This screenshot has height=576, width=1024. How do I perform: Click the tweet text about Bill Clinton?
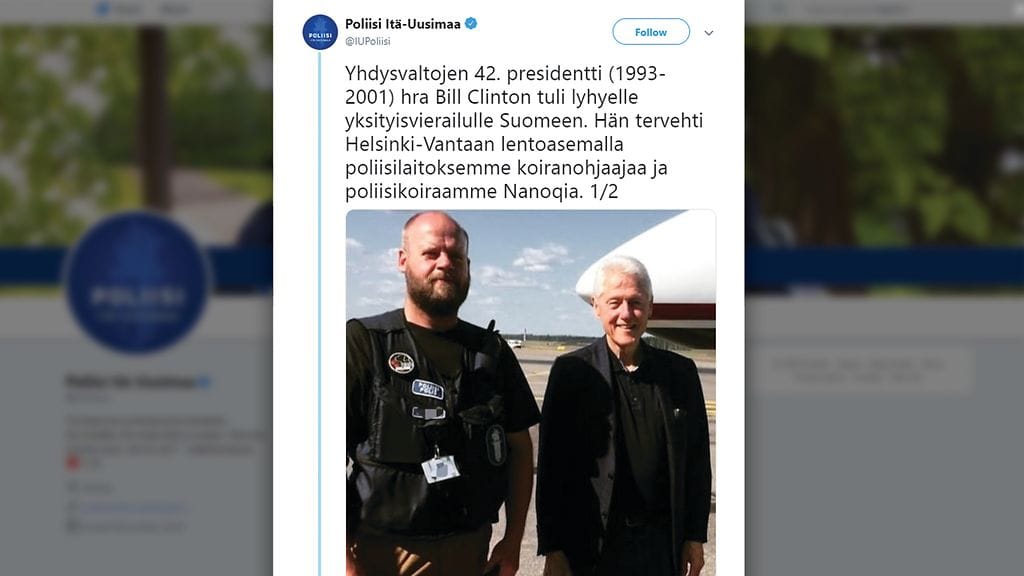point(524,132)
